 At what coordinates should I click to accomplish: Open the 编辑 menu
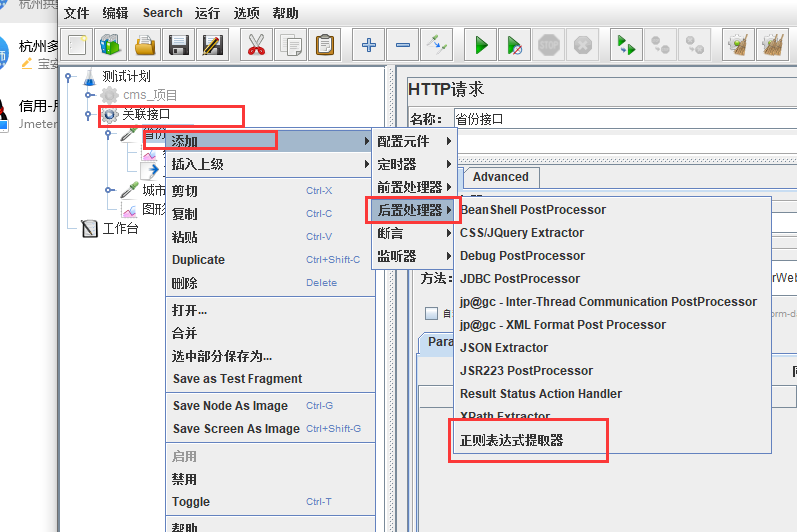115,13
